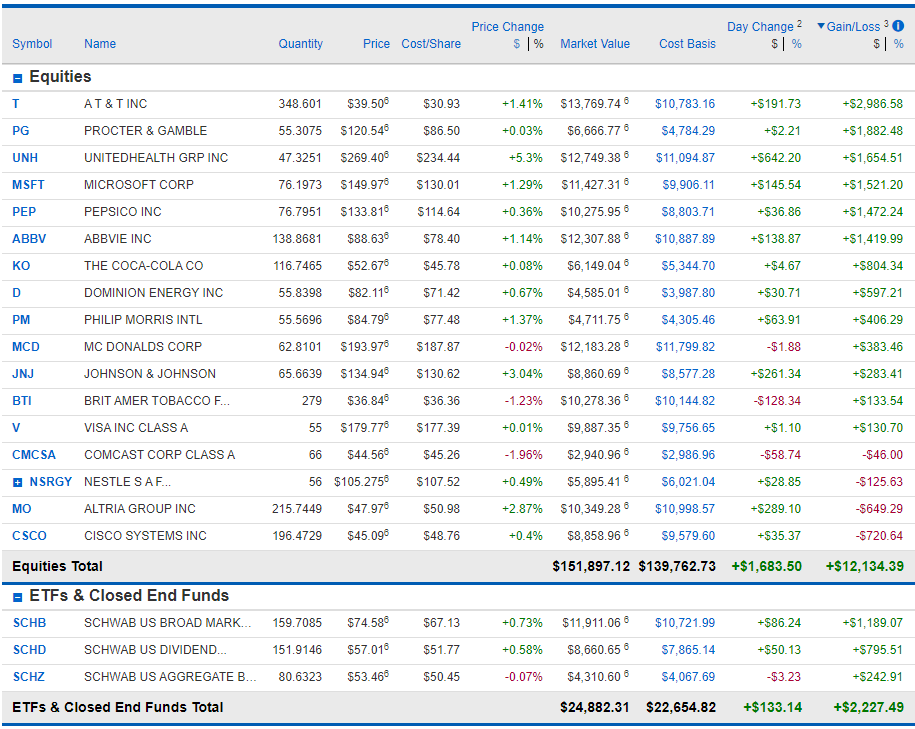View UnitedHealth cost basis $11,094.87
915x729 pixels.
tap(685, 158)
